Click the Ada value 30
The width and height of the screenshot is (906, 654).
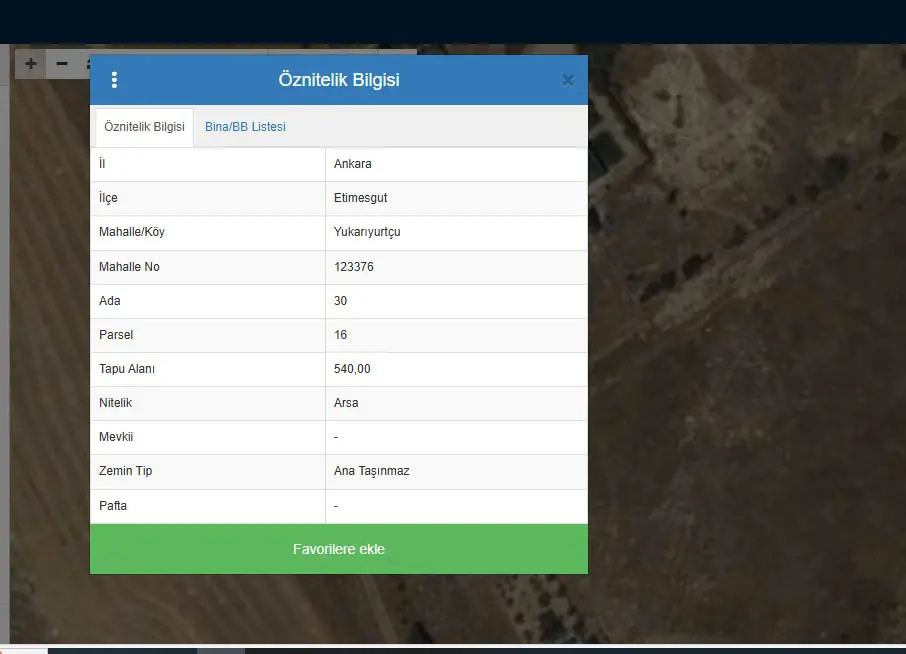click(x=340, y=301)
